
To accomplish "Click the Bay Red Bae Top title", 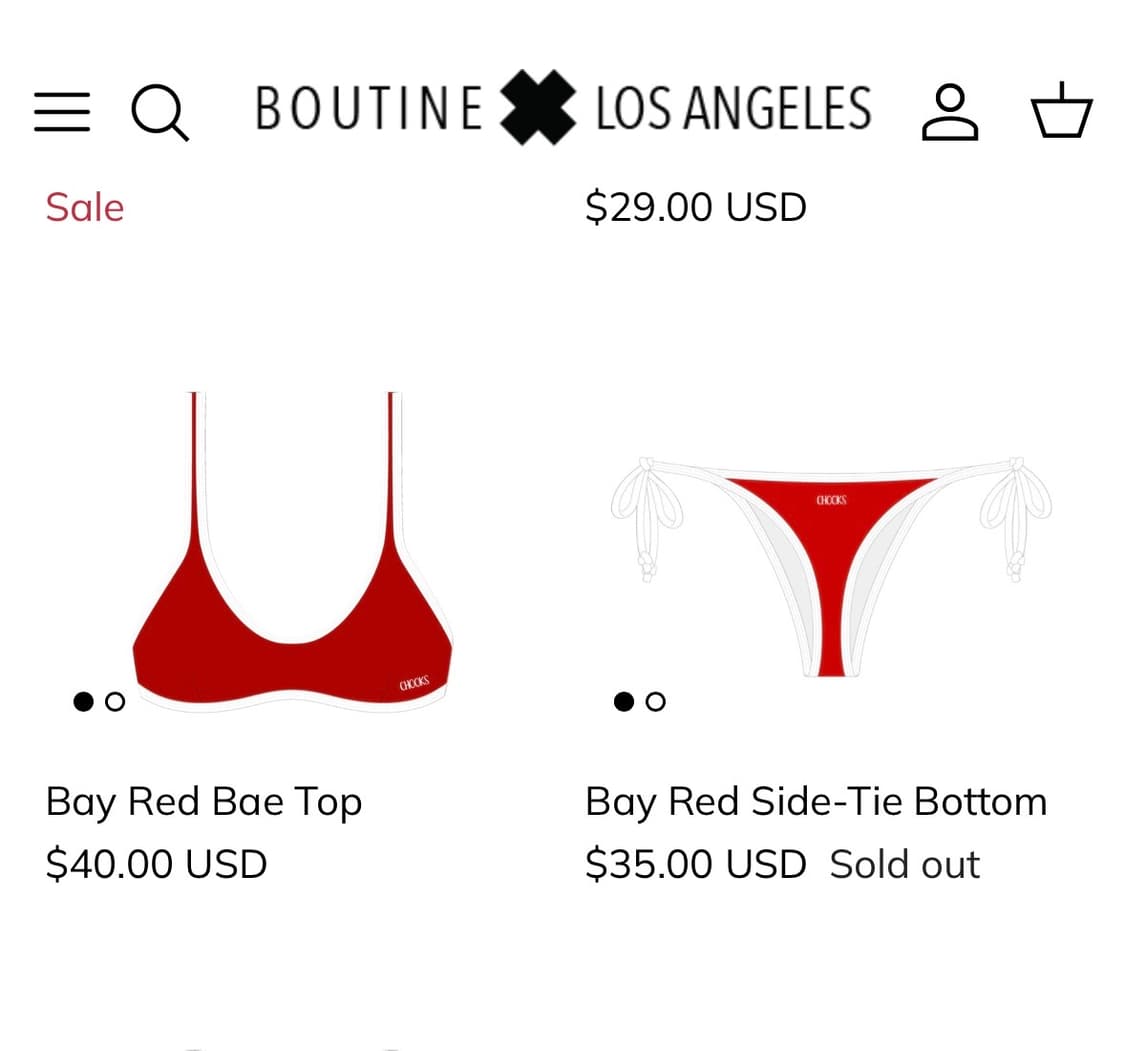I will click(204, 802).
